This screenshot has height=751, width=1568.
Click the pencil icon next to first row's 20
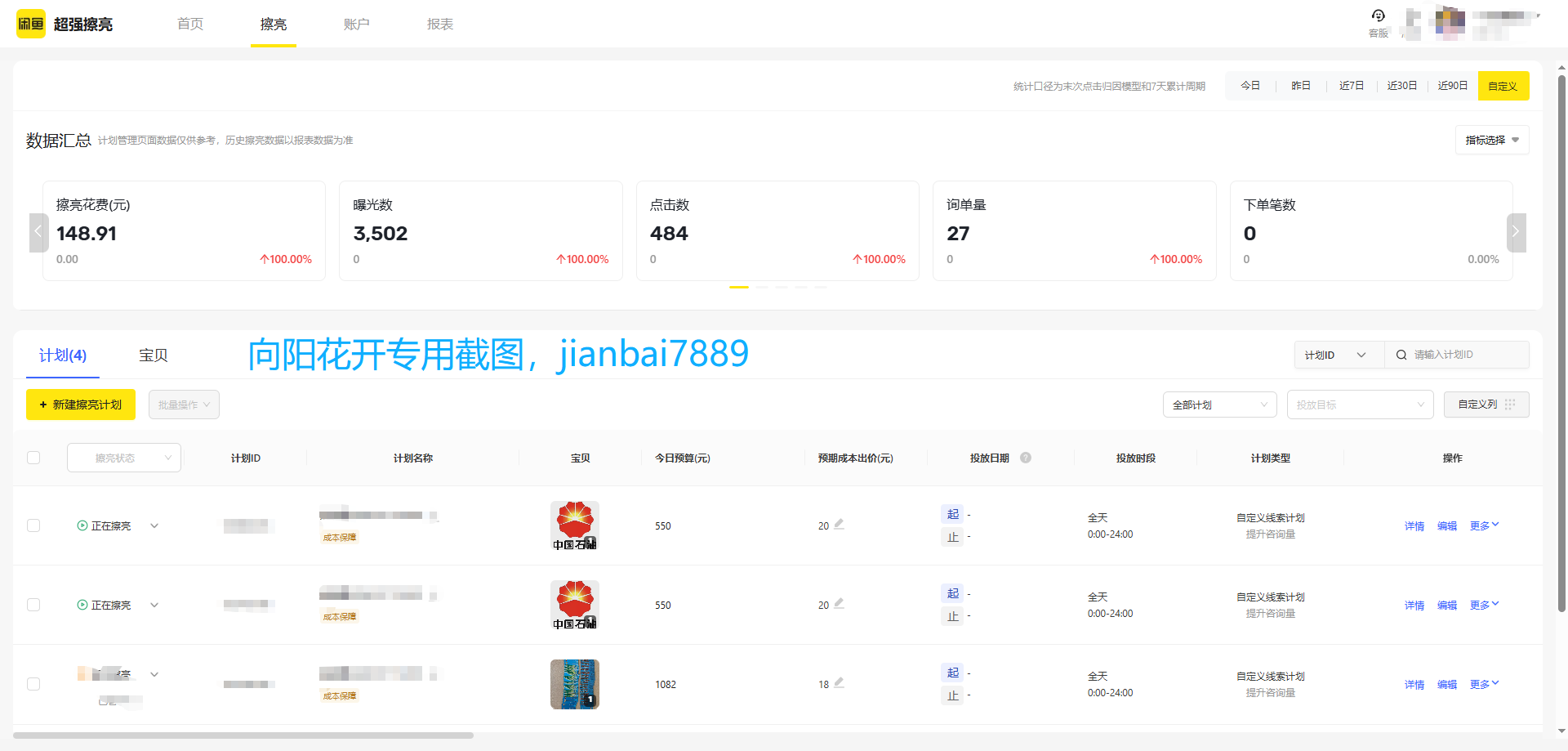(839, 524)
